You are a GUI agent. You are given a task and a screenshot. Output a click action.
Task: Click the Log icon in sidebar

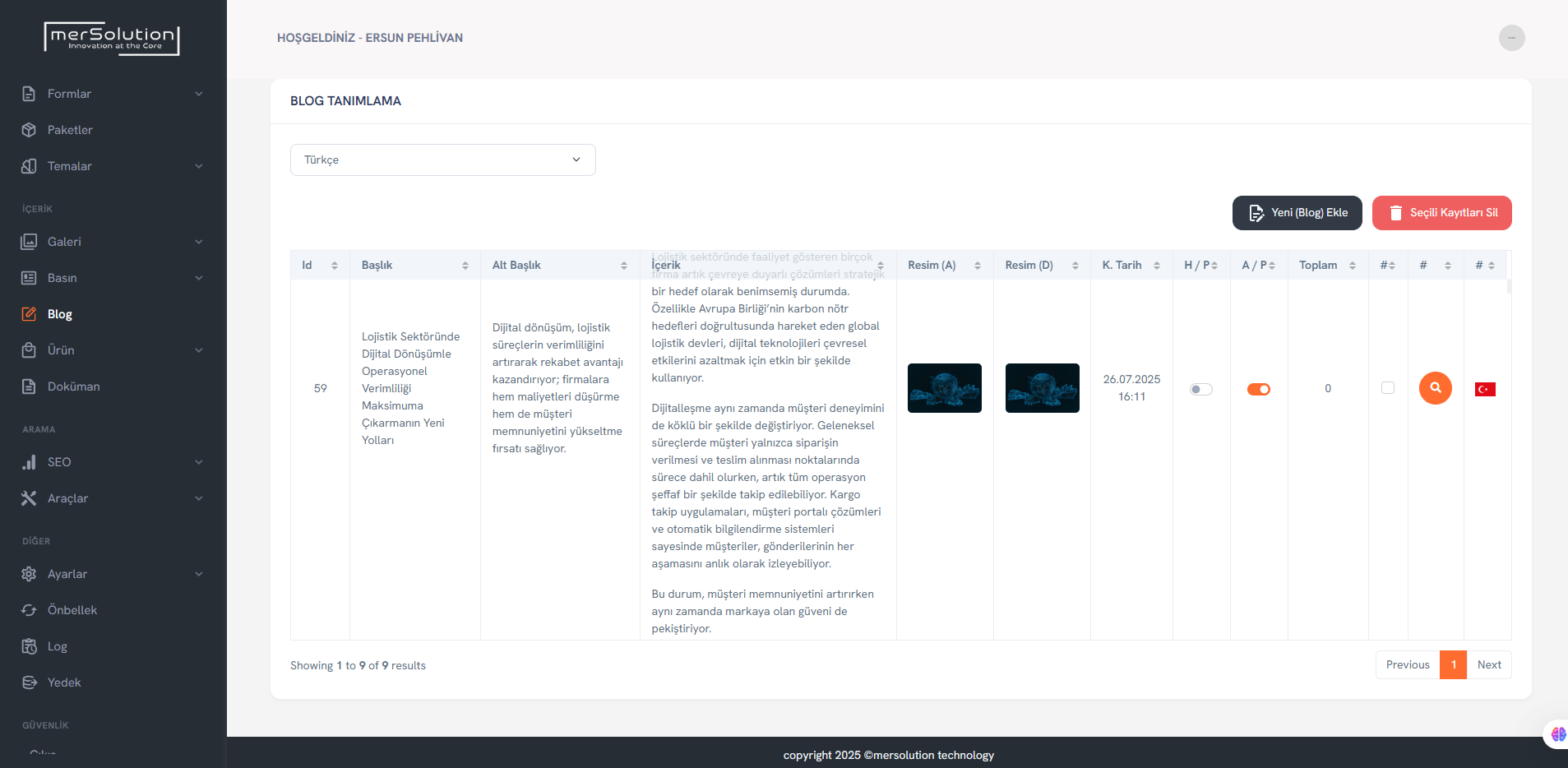[x=29, y=646]
